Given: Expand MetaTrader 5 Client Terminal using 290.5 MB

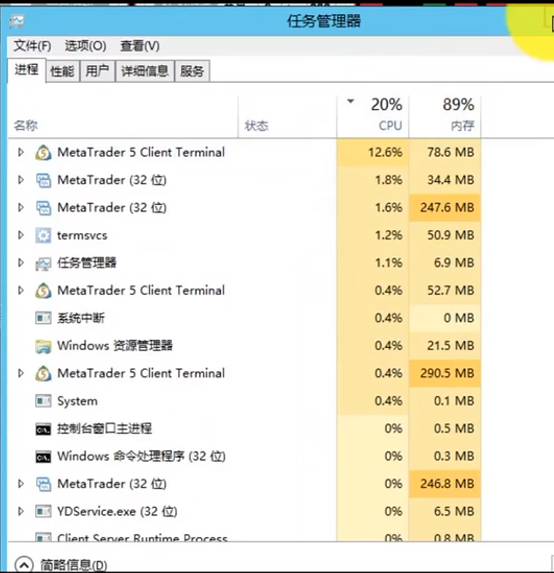Looking at the screenshot, I should coord(21,373).
